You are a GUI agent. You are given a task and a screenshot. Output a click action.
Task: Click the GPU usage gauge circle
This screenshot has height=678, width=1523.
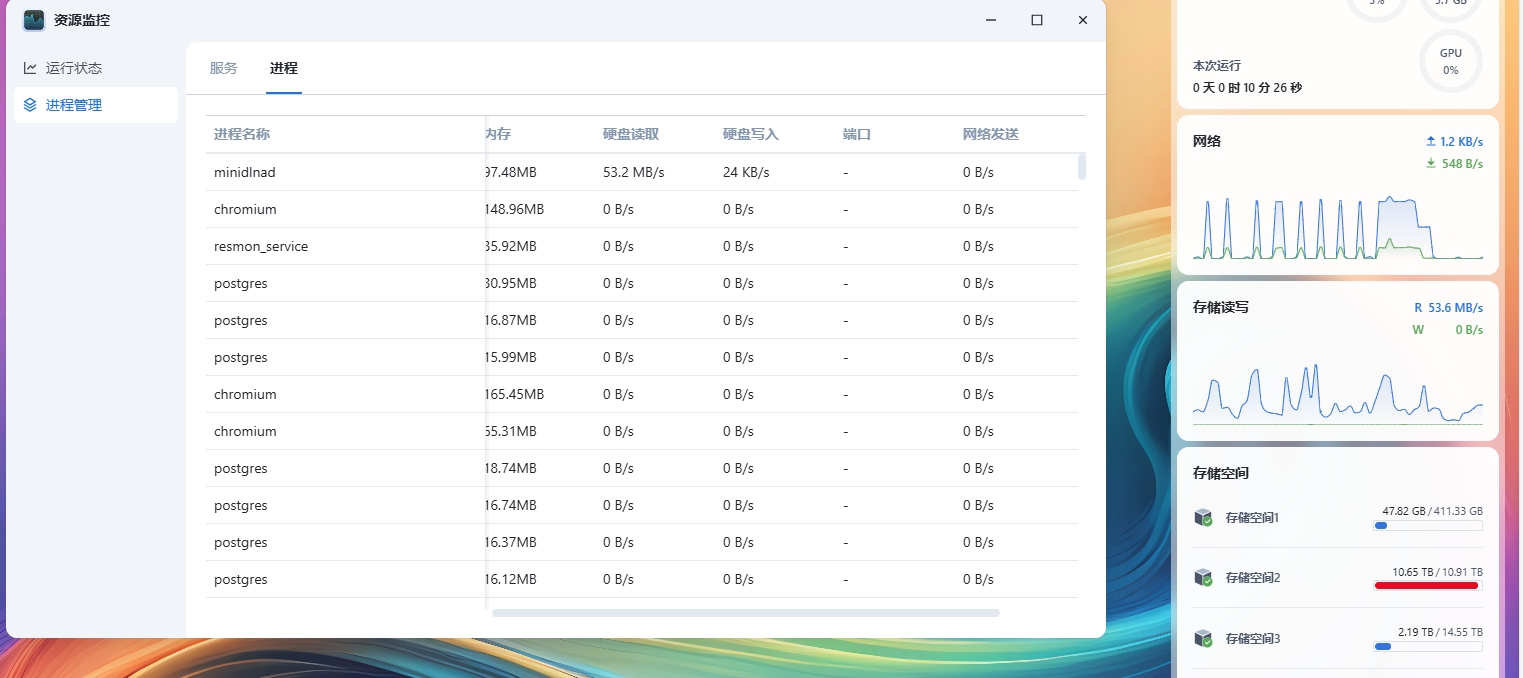click(1450, 61)
